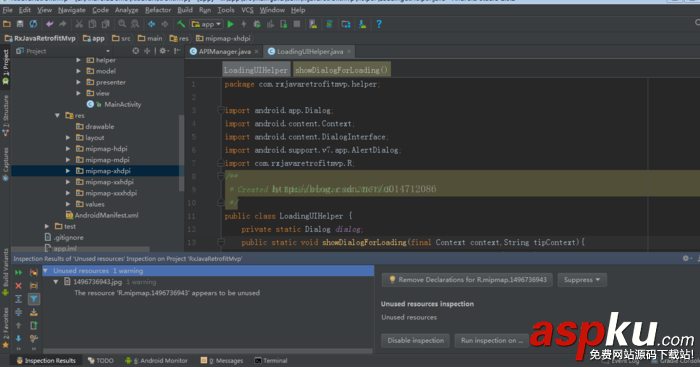
Task: Click the Synchronize icon in the toolbar
Action: click(33, 24)
